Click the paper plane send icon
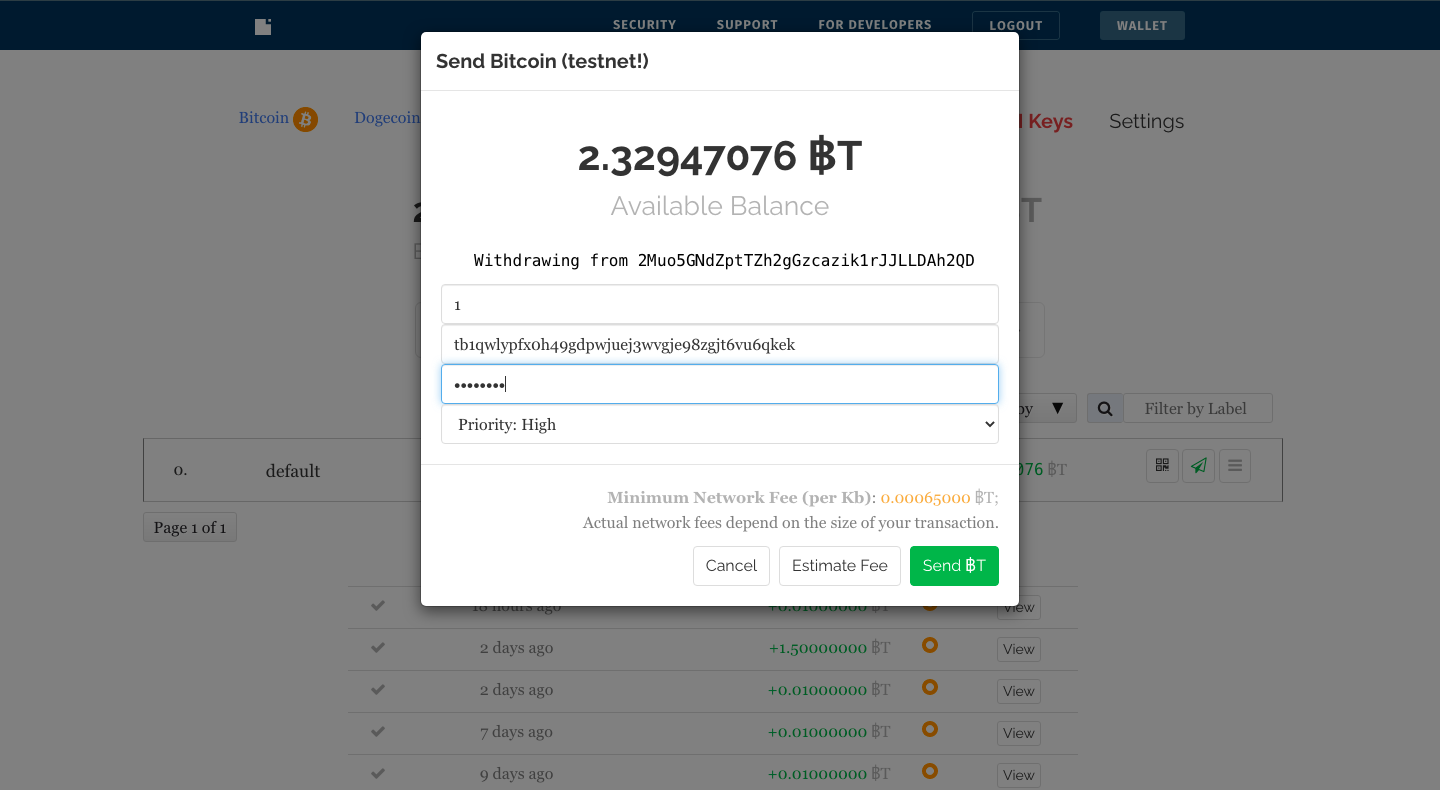 (1198, 465)
